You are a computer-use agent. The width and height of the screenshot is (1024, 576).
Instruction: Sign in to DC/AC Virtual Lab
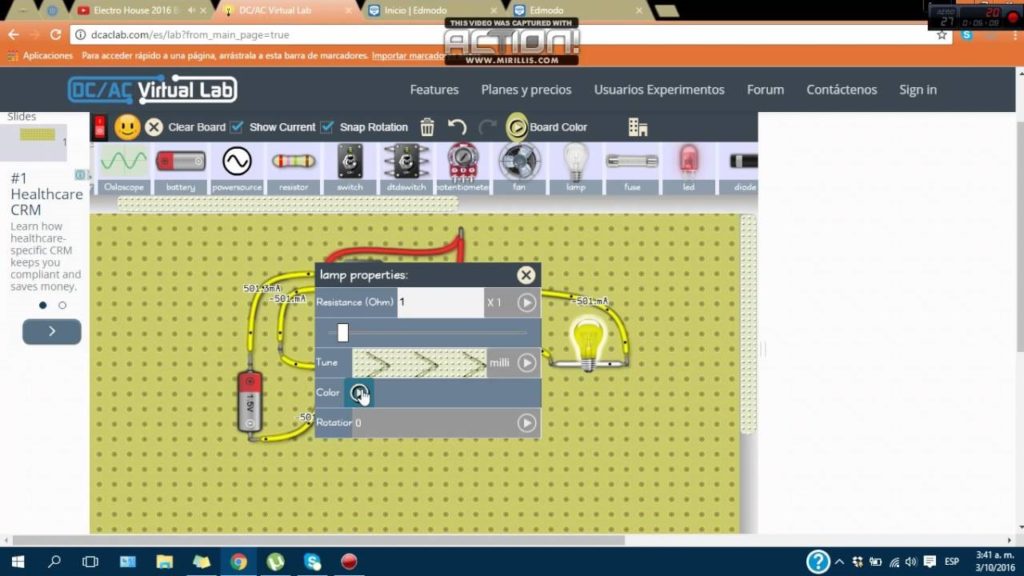[x=917, y=89]
